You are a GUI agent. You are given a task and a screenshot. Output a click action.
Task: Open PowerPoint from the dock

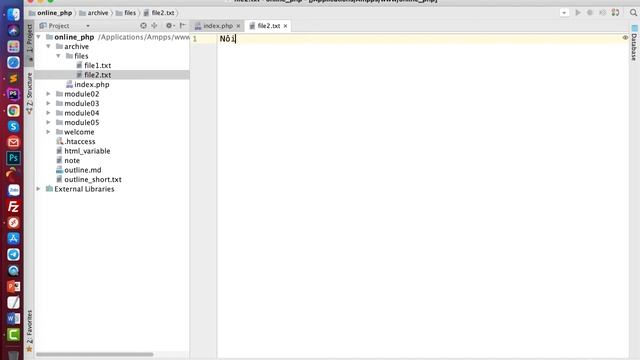[13, 287]
